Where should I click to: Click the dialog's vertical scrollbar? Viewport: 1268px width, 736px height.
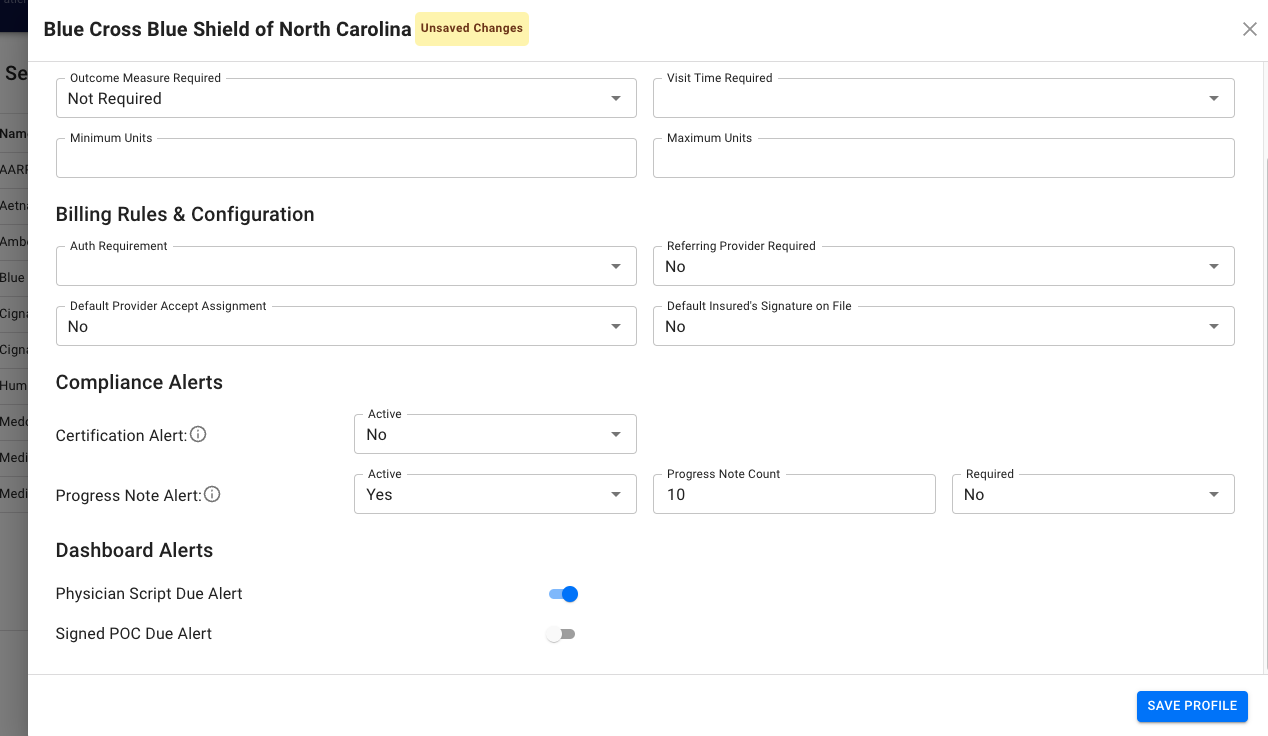(x=1264, y=413)
